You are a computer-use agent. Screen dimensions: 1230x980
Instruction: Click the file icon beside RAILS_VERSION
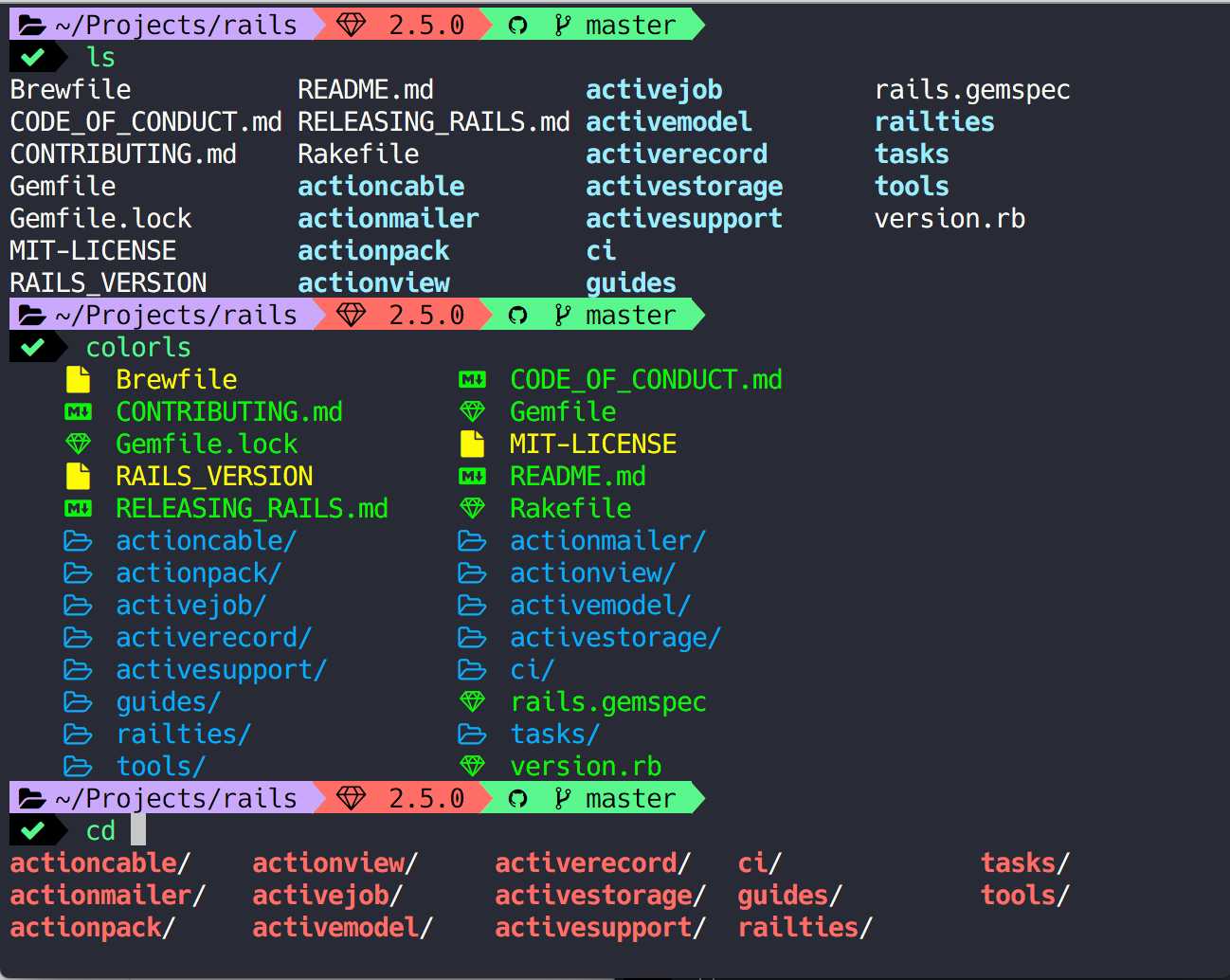coord(79,477)
